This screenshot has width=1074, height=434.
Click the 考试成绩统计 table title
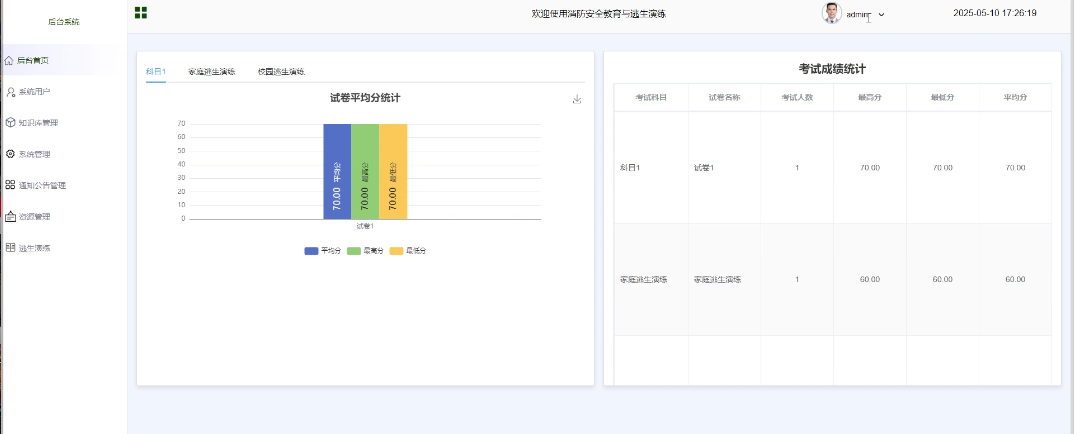832,69
